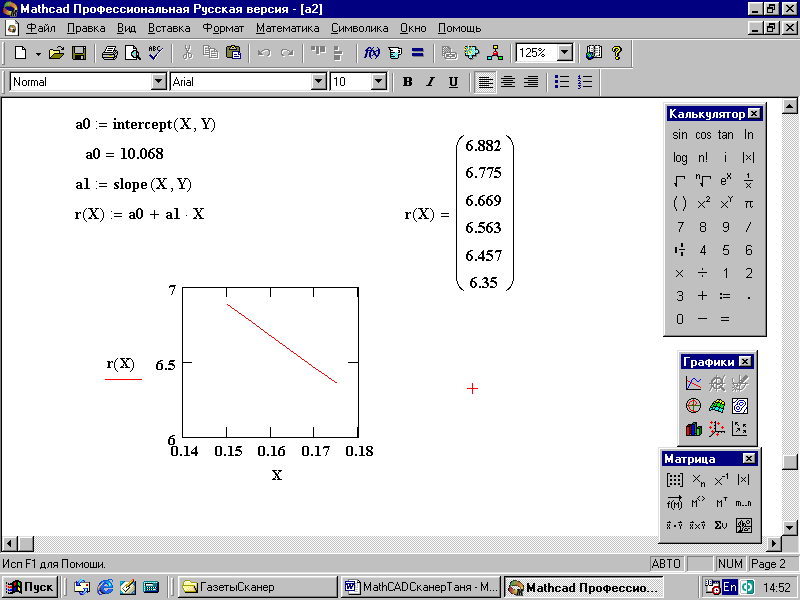The height and width of the screenshot is (600, 800).
Task: Open the New worksheet template arrow
Action: click(38, 53)
